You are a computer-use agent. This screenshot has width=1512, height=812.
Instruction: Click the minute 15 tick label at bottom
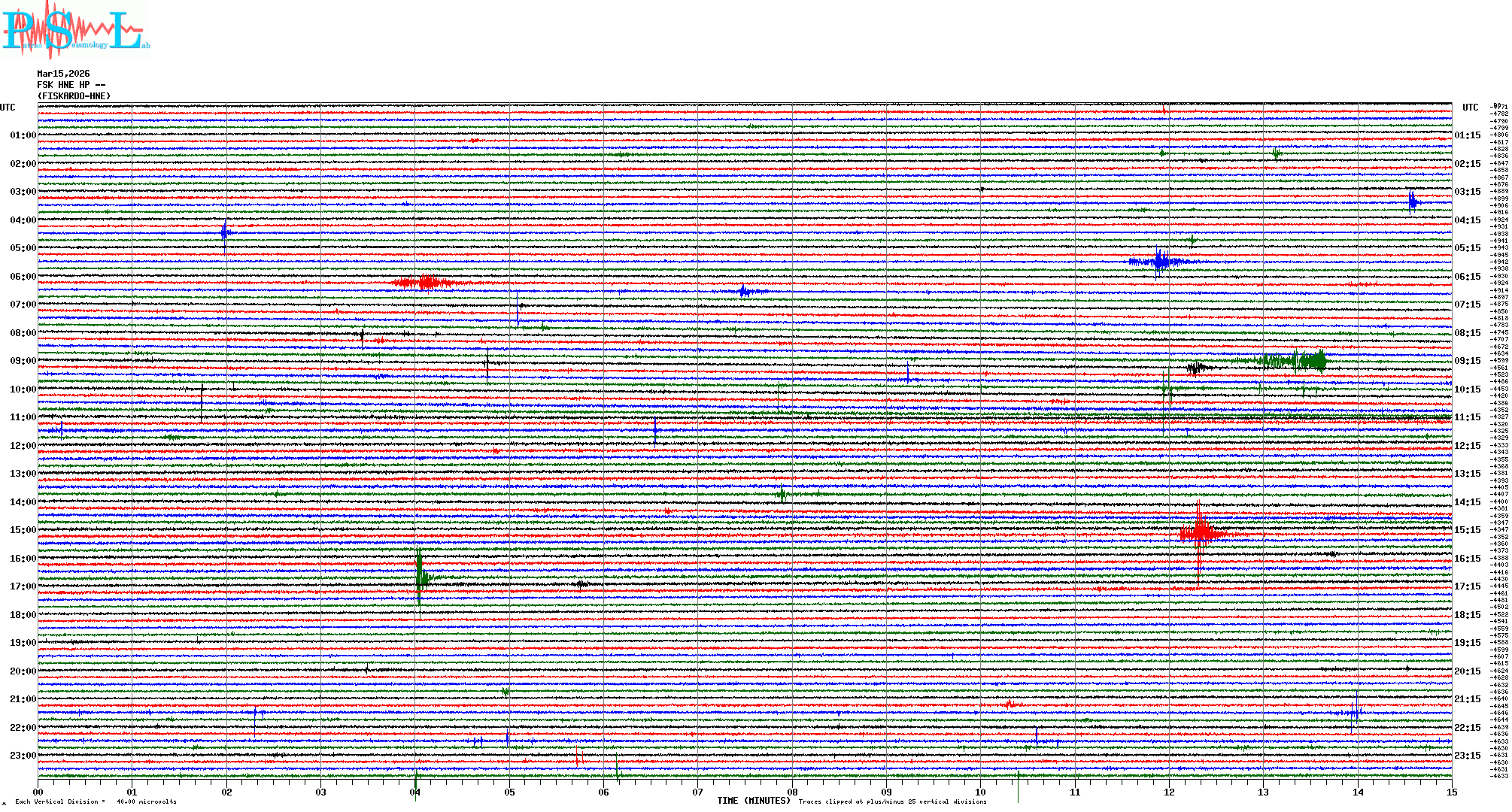tap(1451, 792)
